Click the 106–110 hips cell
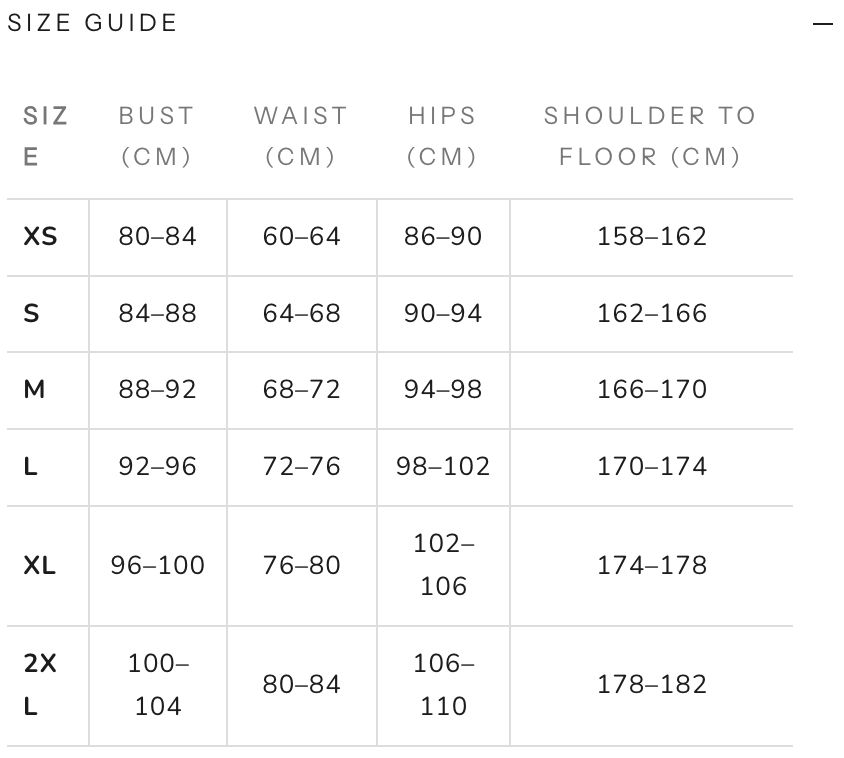Image resolution: width=844 pixels, height=758 pixels. pyautogui.click(x=444, y=685)
